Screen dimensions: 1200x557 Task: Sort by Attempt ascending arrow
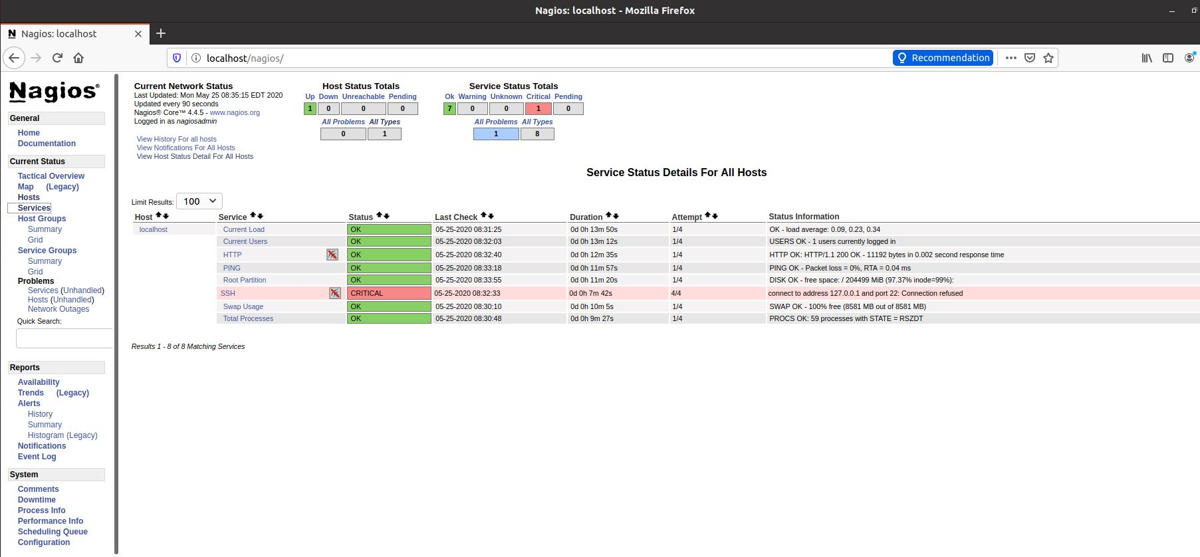click(708, 216)
